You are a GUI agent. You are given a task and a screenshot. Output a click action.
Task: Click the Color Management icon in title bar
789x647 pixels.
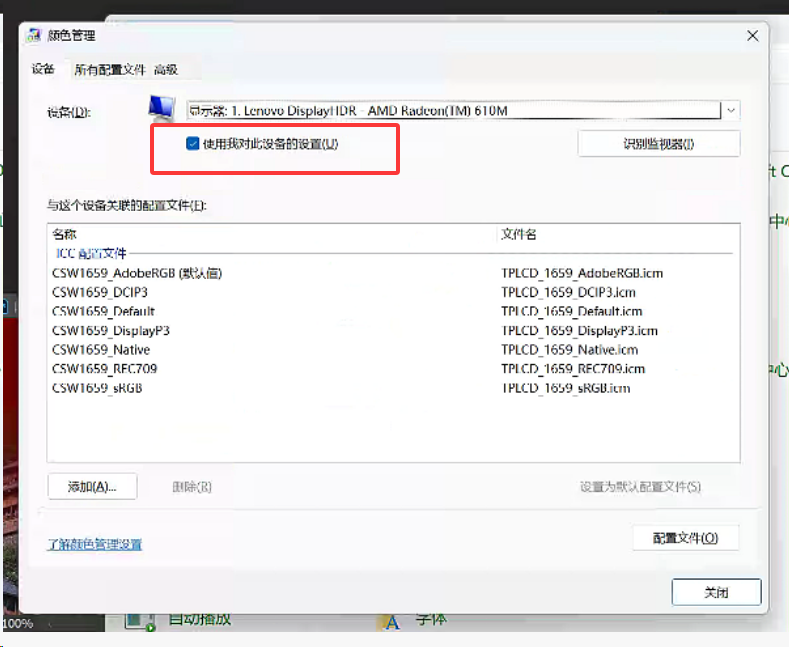[33, 36]
